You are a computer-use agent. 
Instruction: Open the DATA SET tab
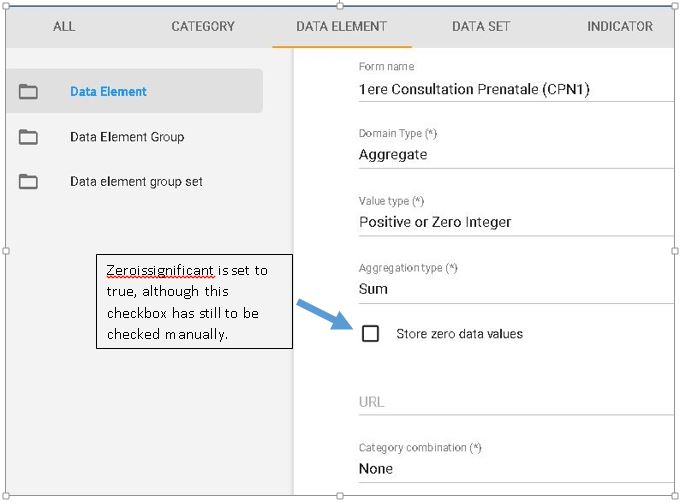coord(481,26)
